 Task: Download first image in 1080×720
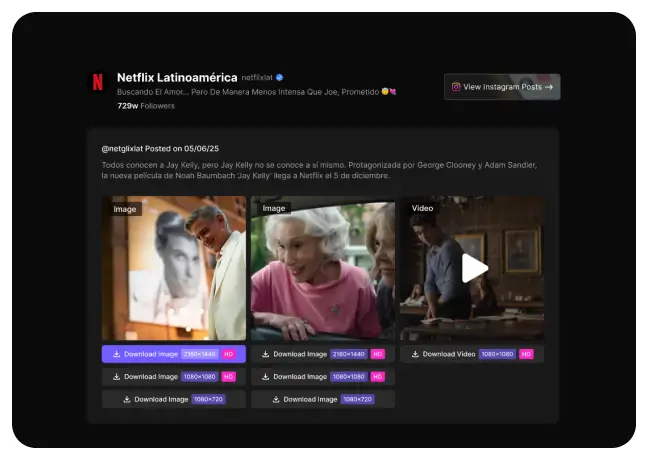(174, 399)
